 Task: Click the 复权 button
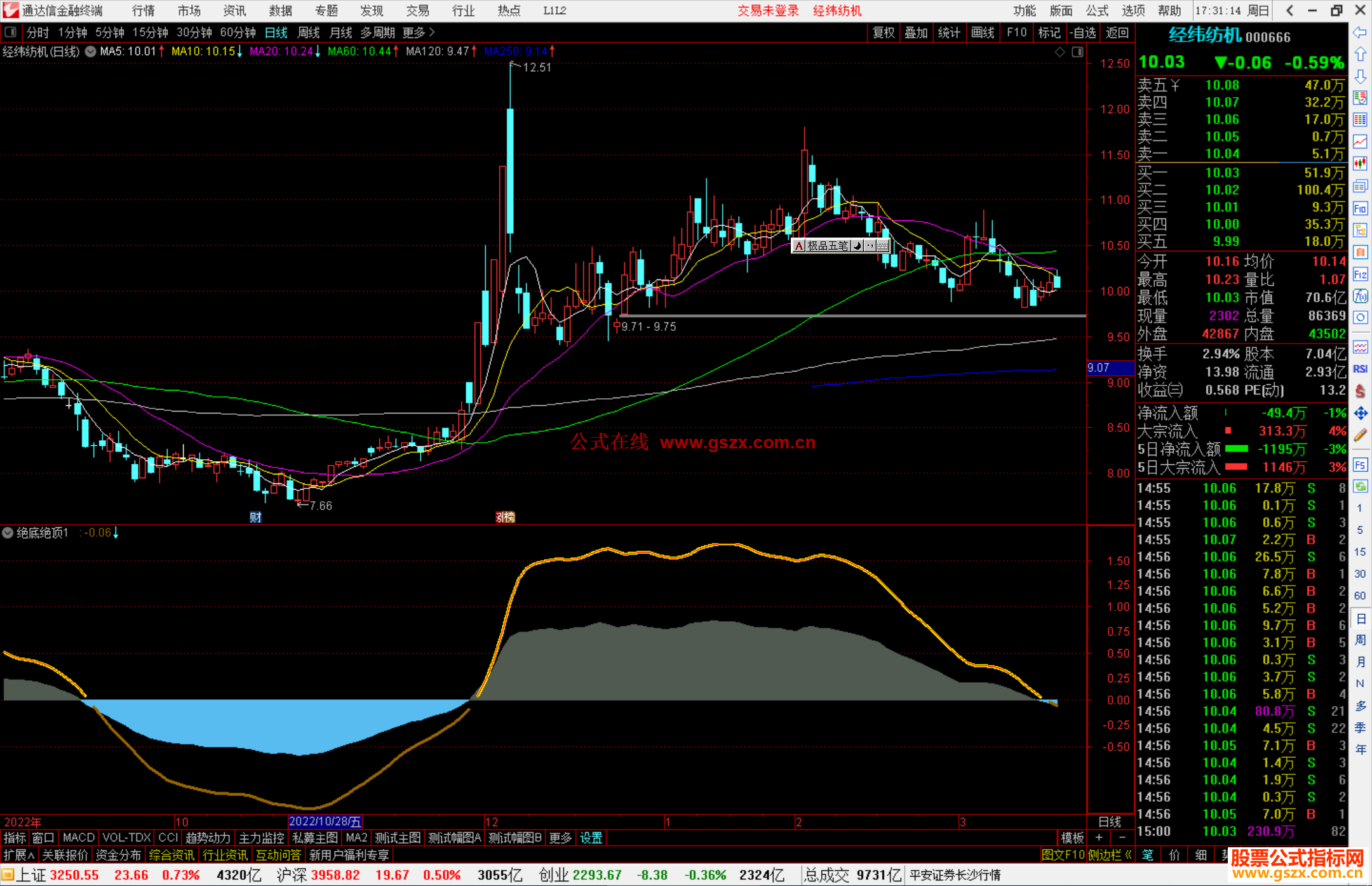click(884, 32)
